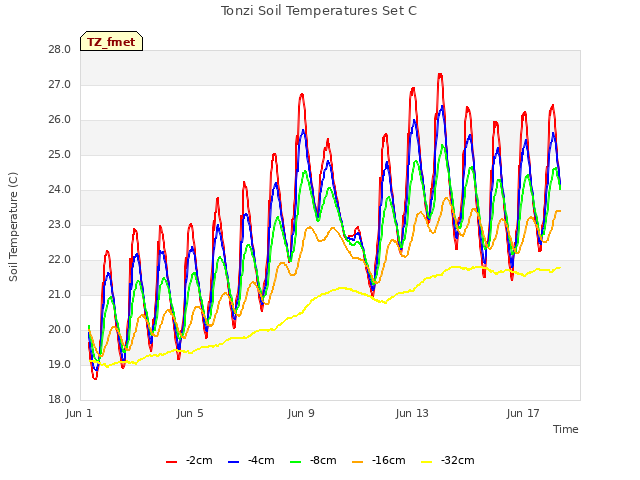Click the green -8cm legend color marker
Viewport: 640px width, 480px height.
pos(296,462)
